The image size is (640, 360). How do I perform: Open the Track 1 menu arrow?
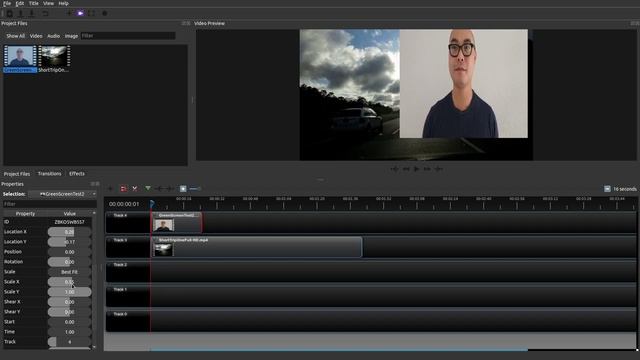[x=109, y=289]
